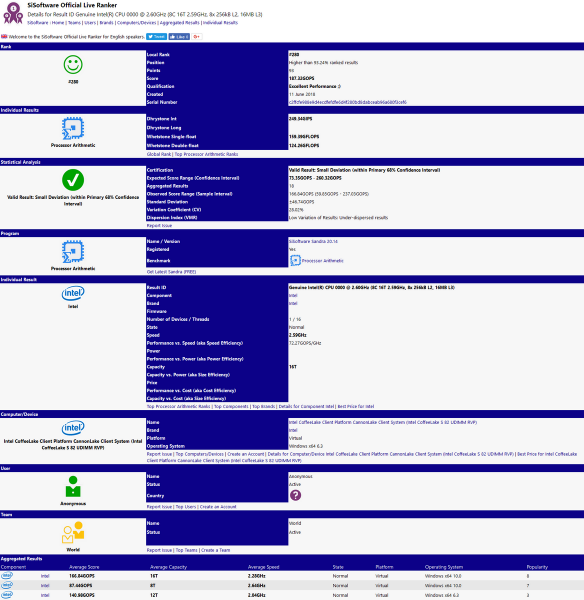Screen dimensions: 584x600
Task: Click the yellow World team icon
Action: click(x=73, y=532)
